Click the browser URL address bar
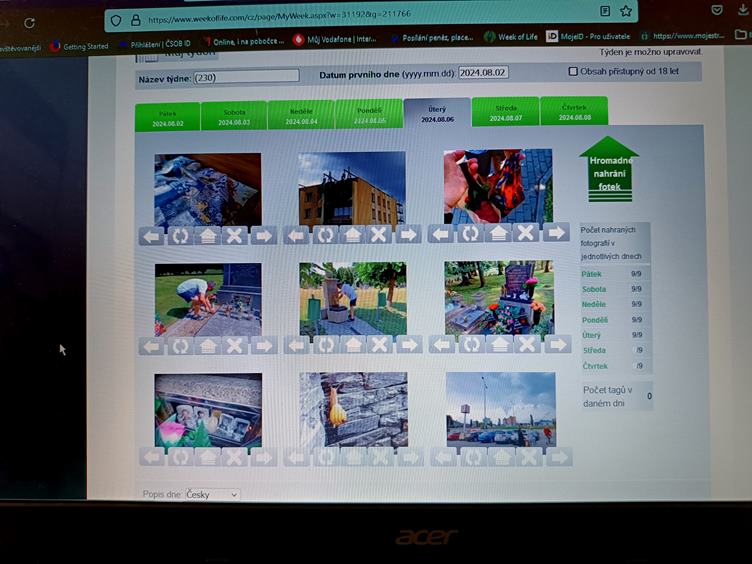 (x=369, y=15)
